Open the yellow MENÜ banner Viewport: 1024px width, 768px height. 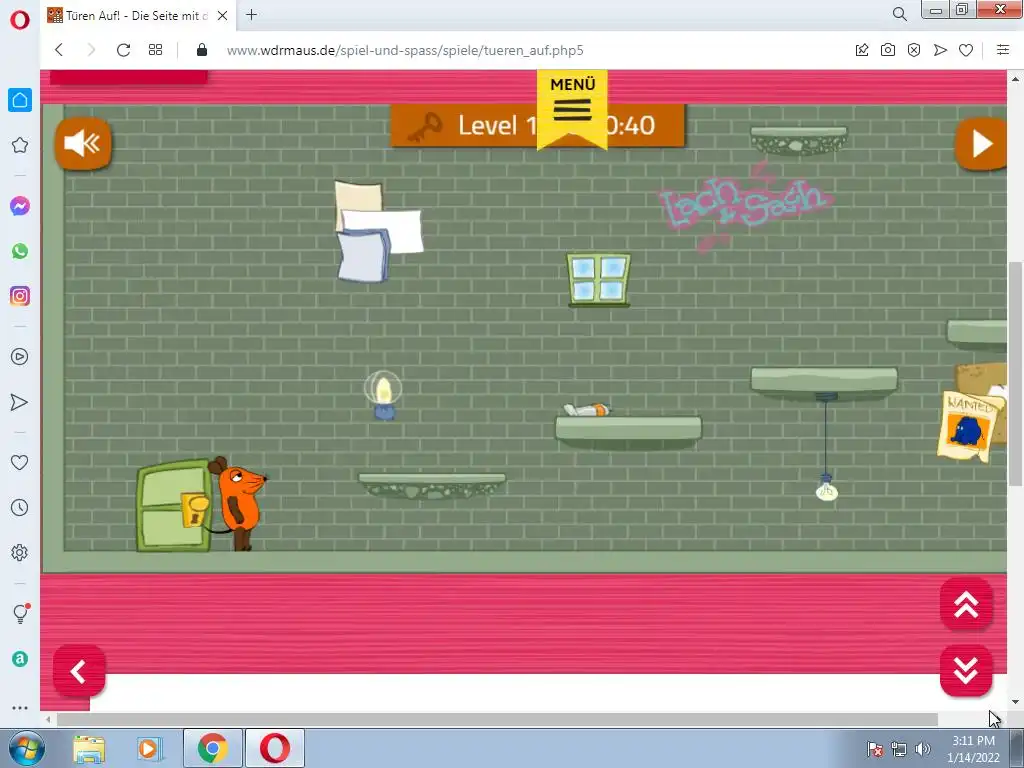[x=572, y=108]
